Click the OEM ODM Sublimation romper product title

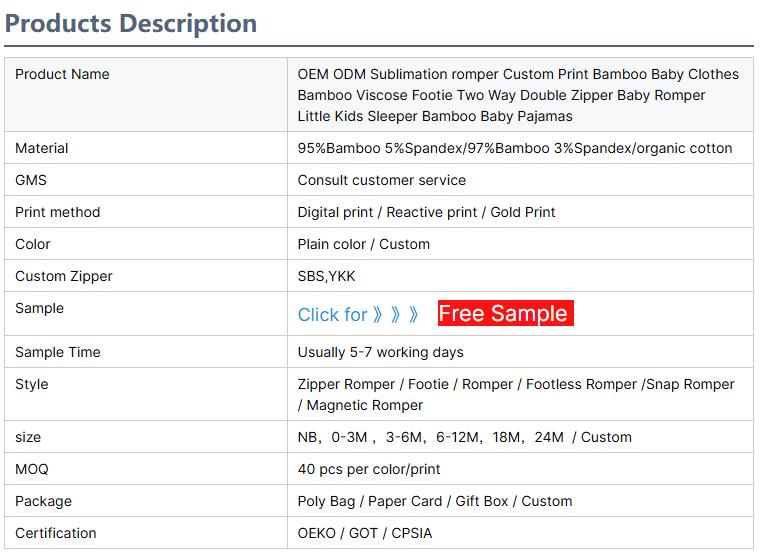517,95
